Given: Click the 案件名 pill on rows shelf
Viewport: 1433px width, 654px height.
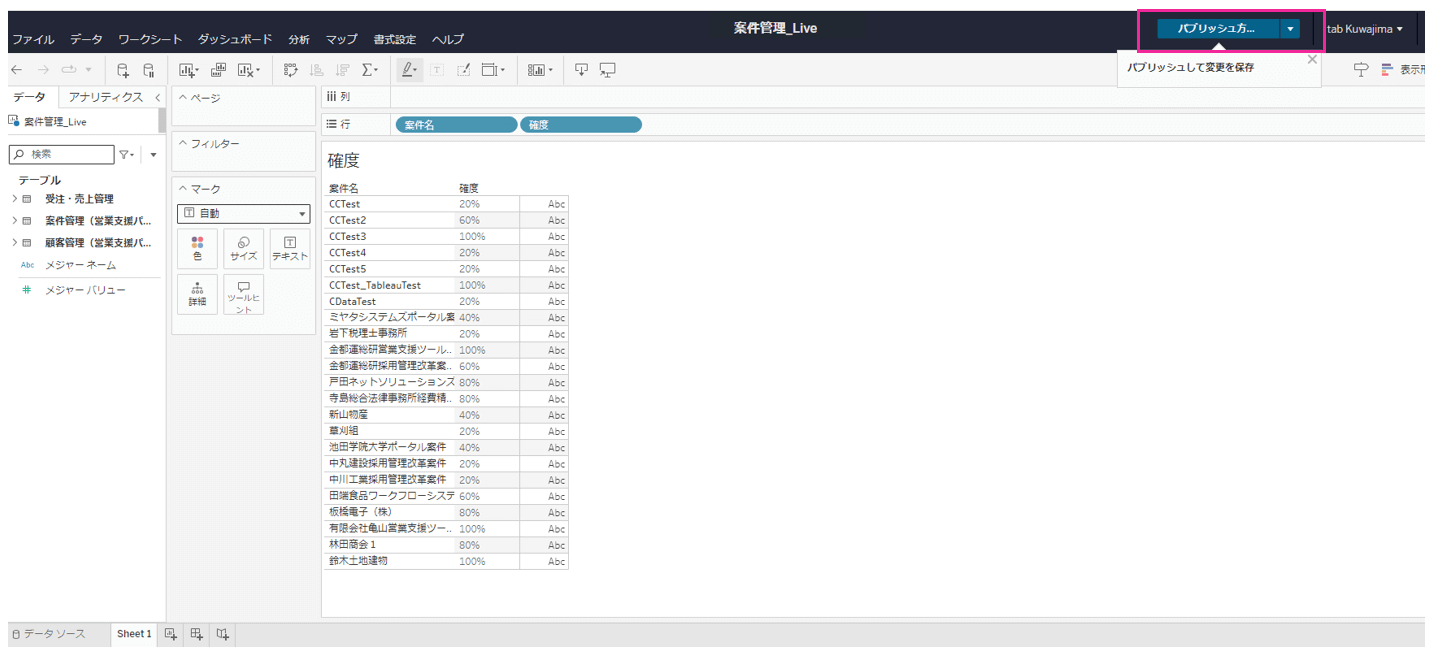Looking at the screenshot, I should (x=457, y=125).
